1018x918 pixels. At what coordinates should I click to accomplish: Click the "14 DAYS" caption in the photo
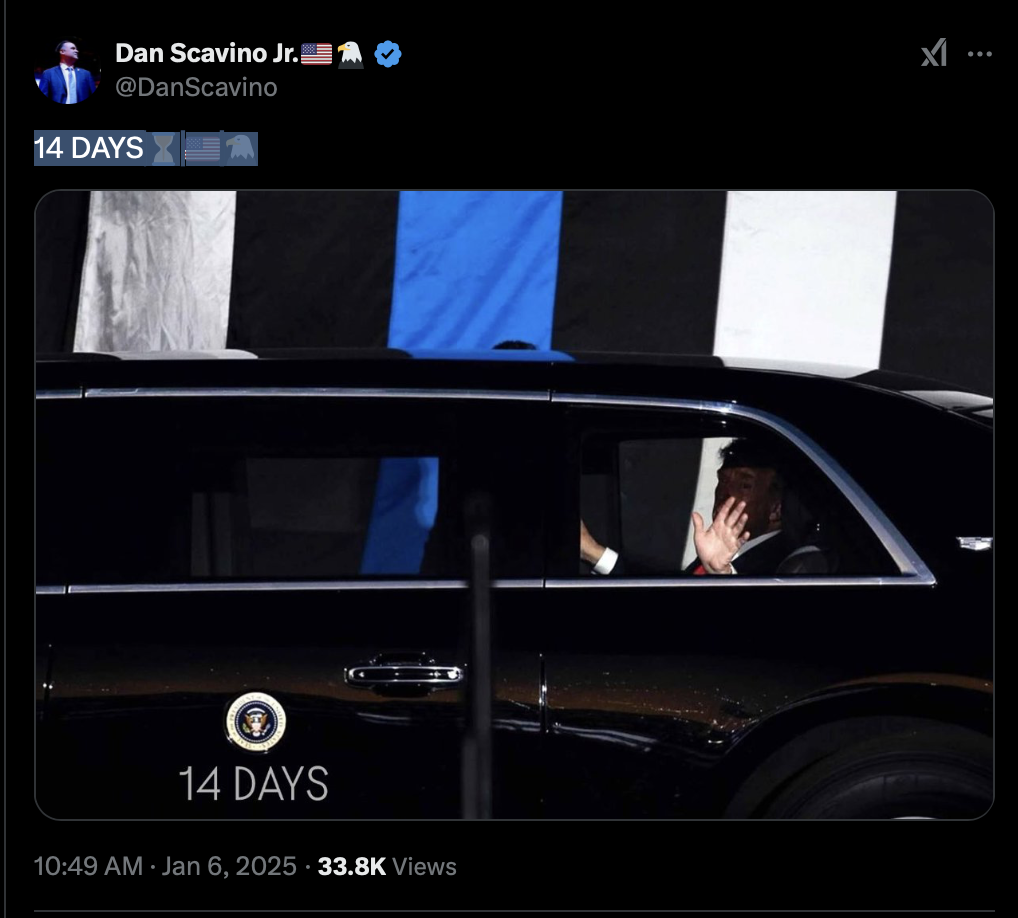coord(253,784)
